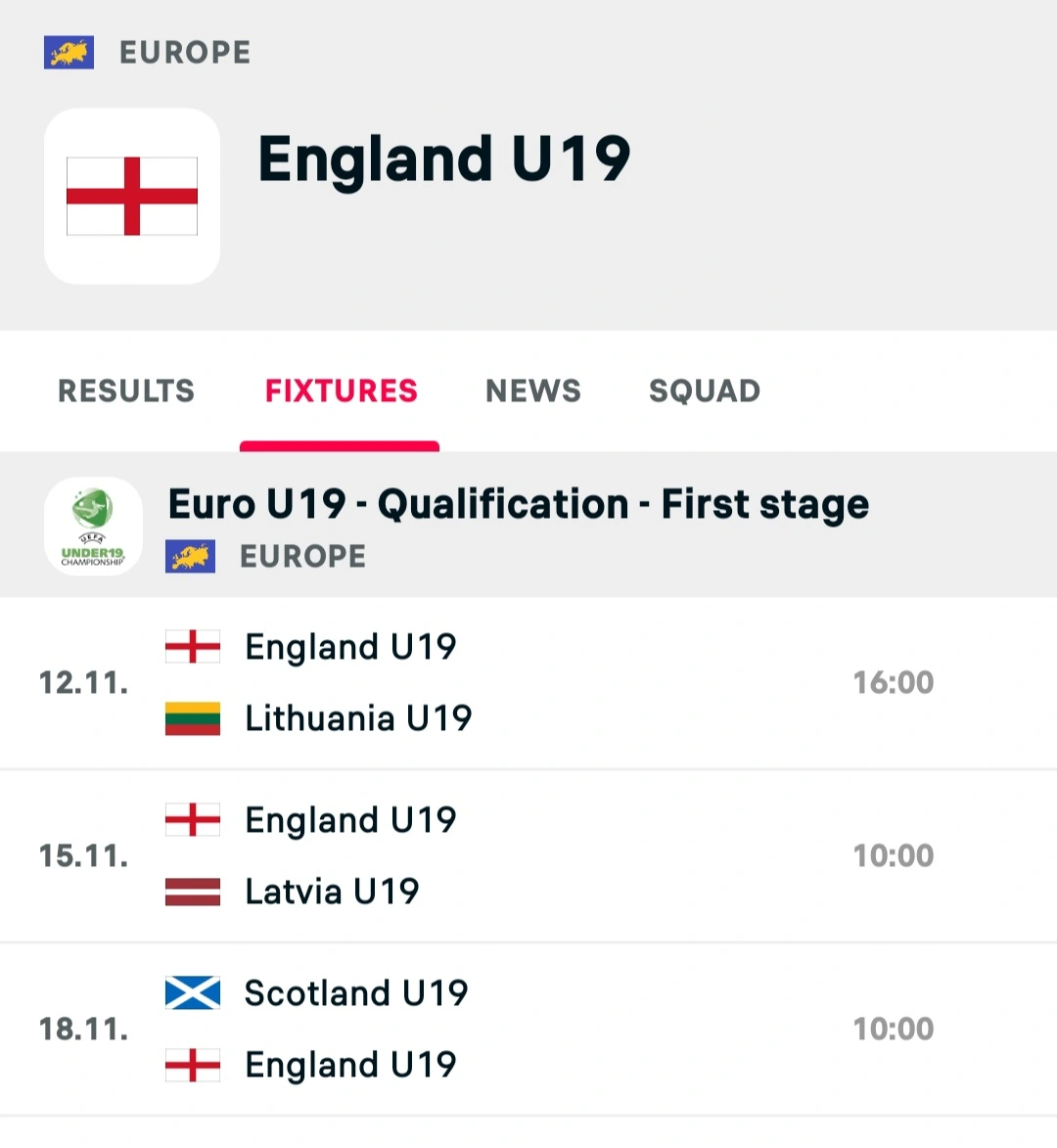This screenshot has width=1057, height=1148.
Task: Click the Scotland U19 flag icon
Action: pyautogui.click(x=193, y=992)
